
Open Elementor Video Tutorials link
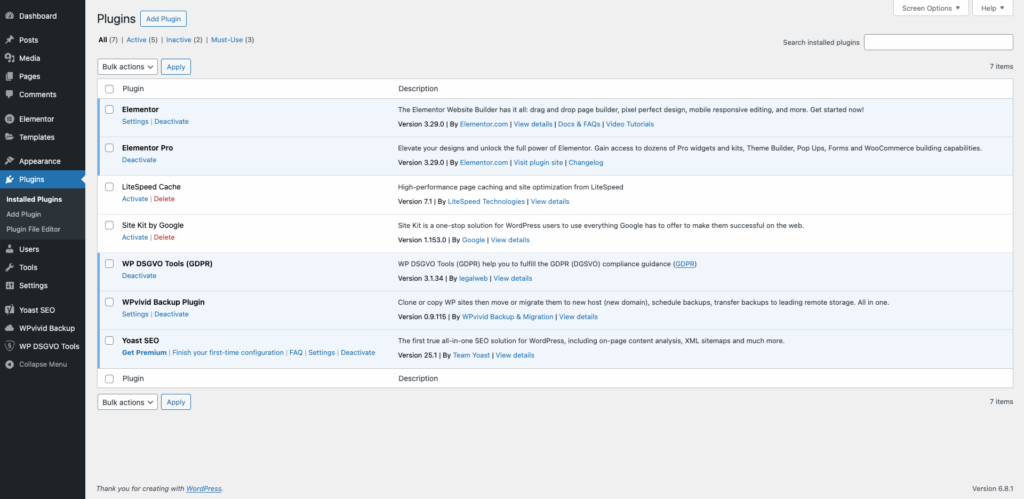click(630, 124)
